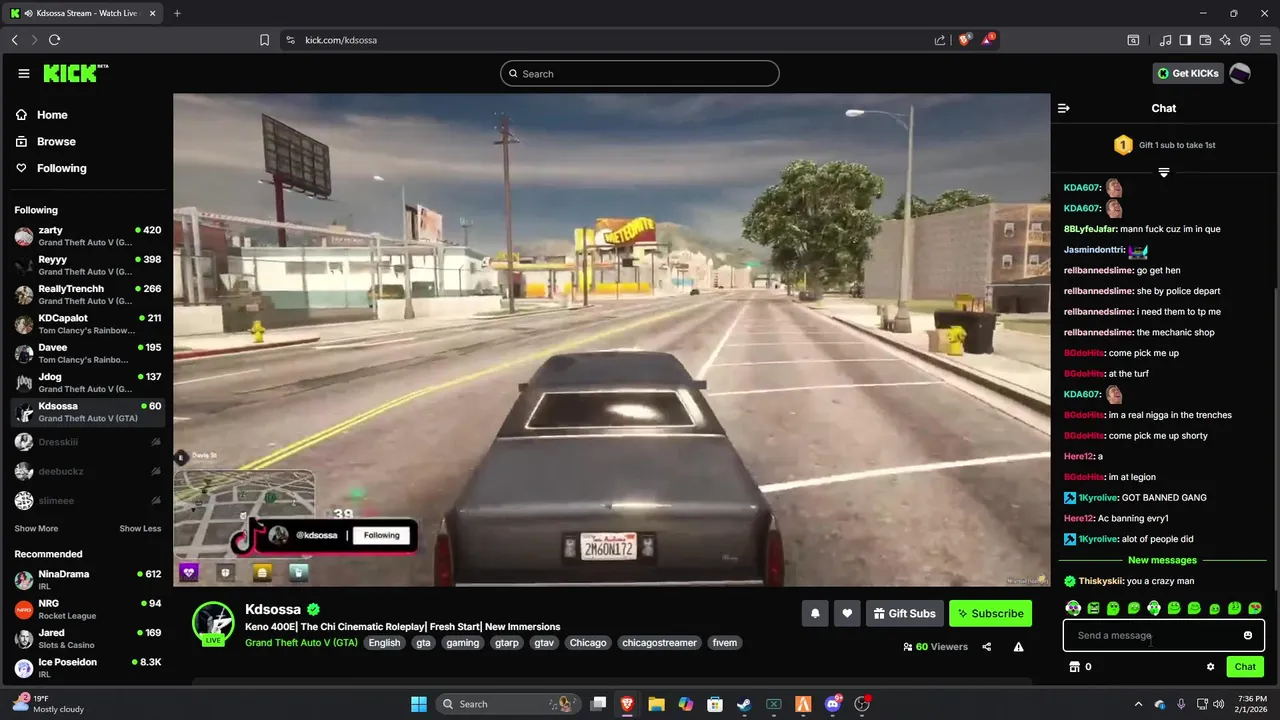The image size is (1280, 720).
Task: Open File Explorer from the taskbar
Action: [657, 704]
